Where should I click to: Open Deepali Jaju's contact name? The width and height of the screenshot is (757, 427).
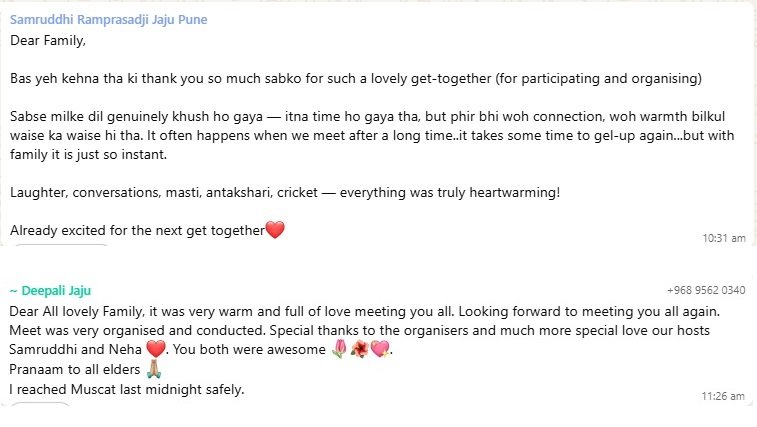(50, 290)
